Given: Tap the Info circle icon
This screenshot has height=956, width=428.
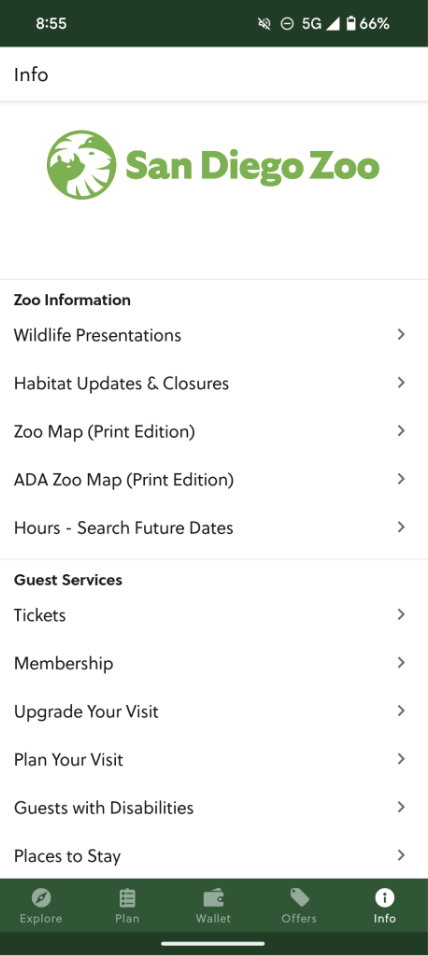Looking at the screenshot, I should click(x=385, y=897).
